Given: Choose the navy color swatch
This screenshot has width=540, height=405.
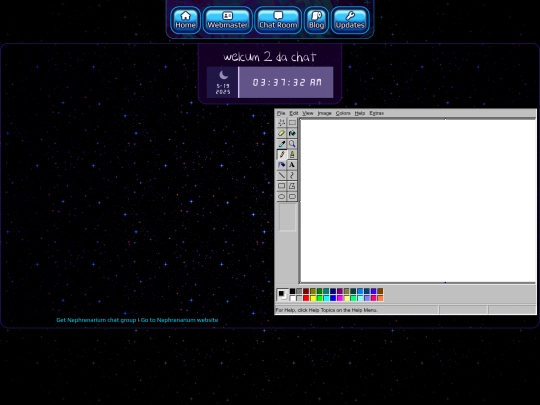Looking at the screenshot, I should click(x=333, y=291).
